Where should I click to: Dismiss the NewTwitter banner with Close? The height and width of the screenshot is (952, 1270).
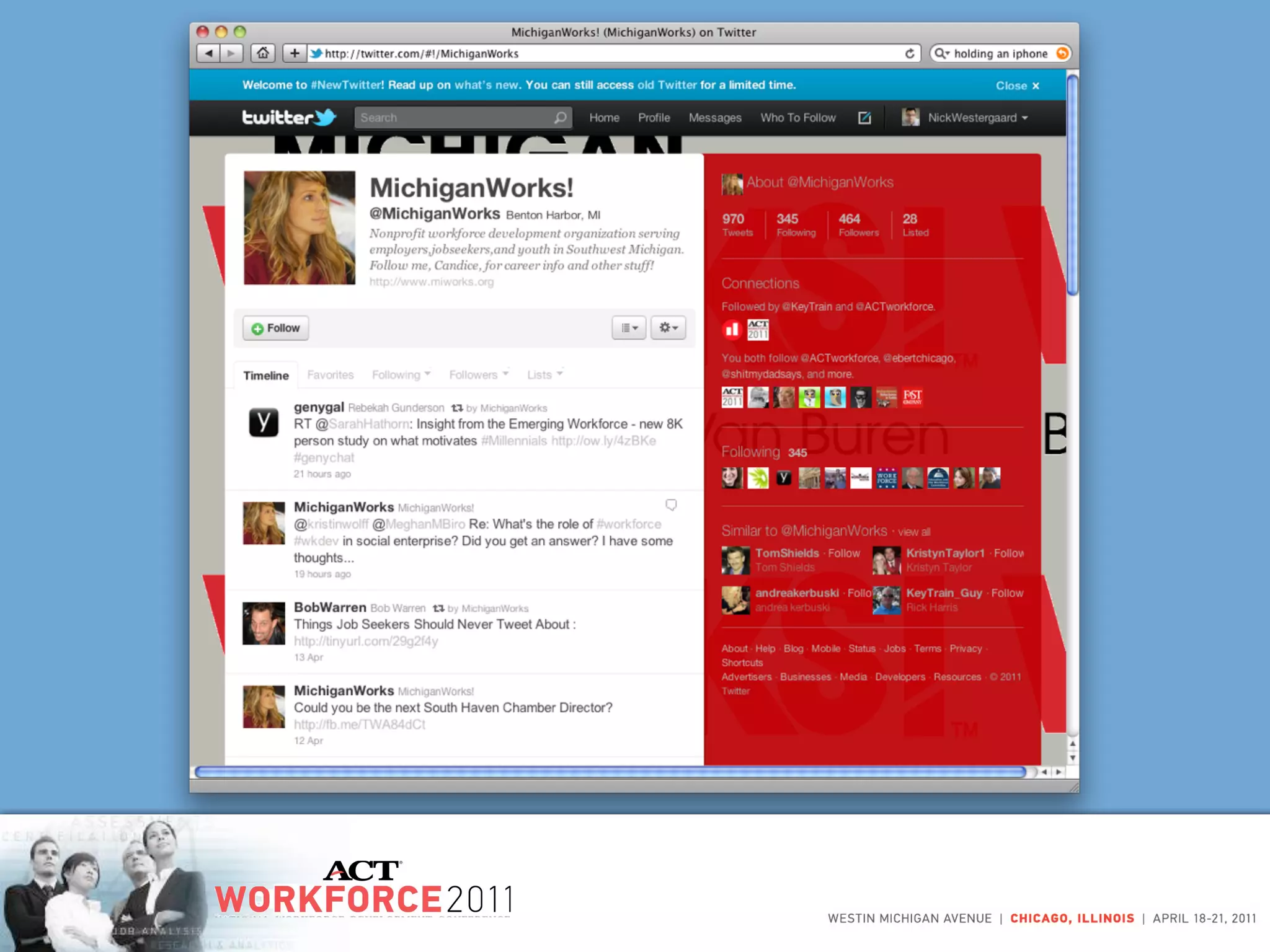1017,86
